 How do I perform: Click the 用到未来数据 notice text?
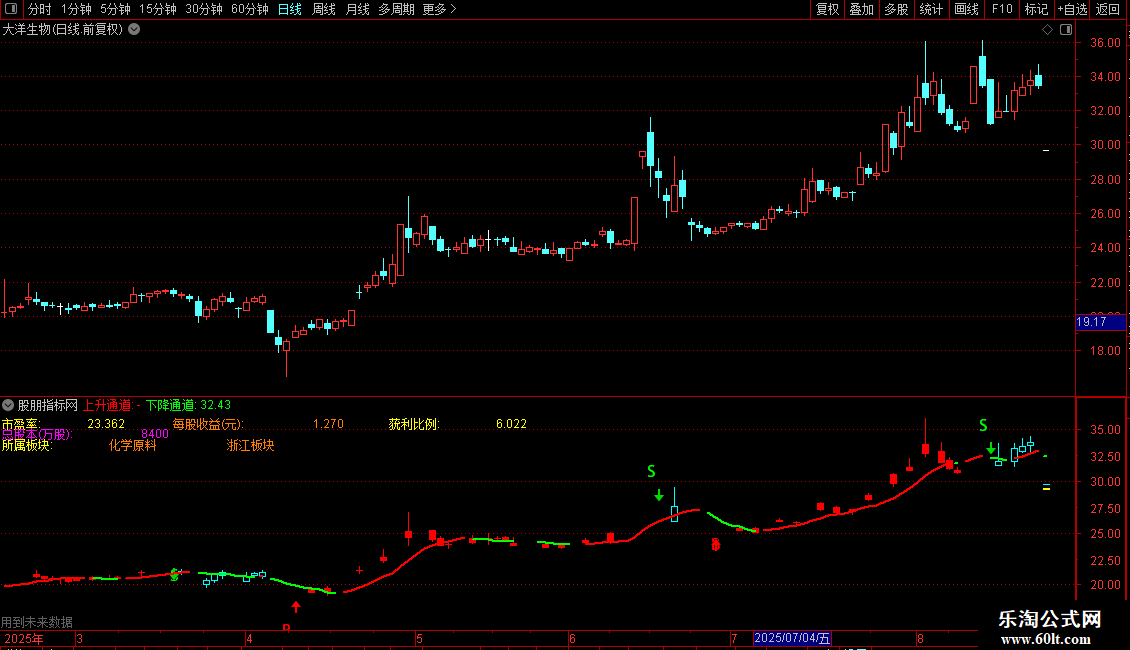[x=37, y=621]
